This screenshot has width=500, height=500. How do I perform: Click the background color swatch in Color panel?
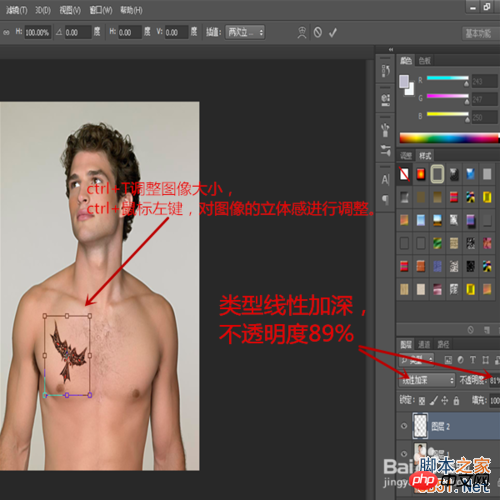tap(411, 90)
